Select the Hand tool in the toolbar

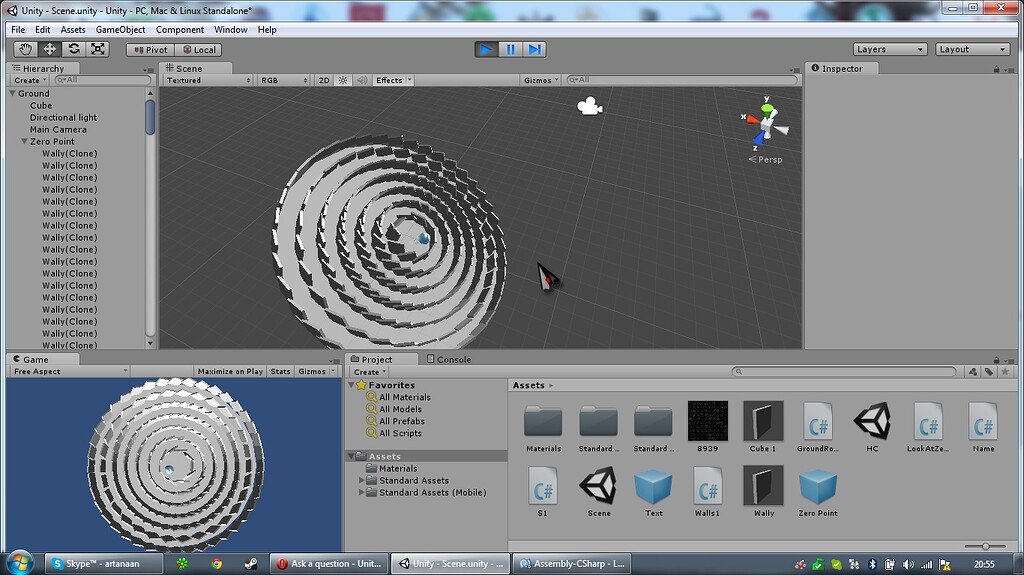coord(25,49)
